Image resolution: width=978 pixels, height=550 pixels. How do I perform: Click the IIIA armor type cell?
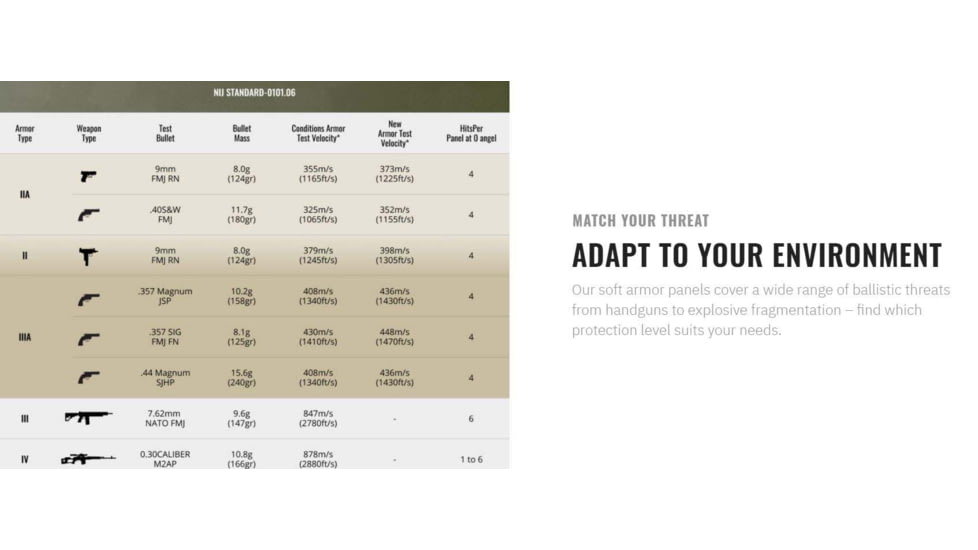(x=25, y=338)
